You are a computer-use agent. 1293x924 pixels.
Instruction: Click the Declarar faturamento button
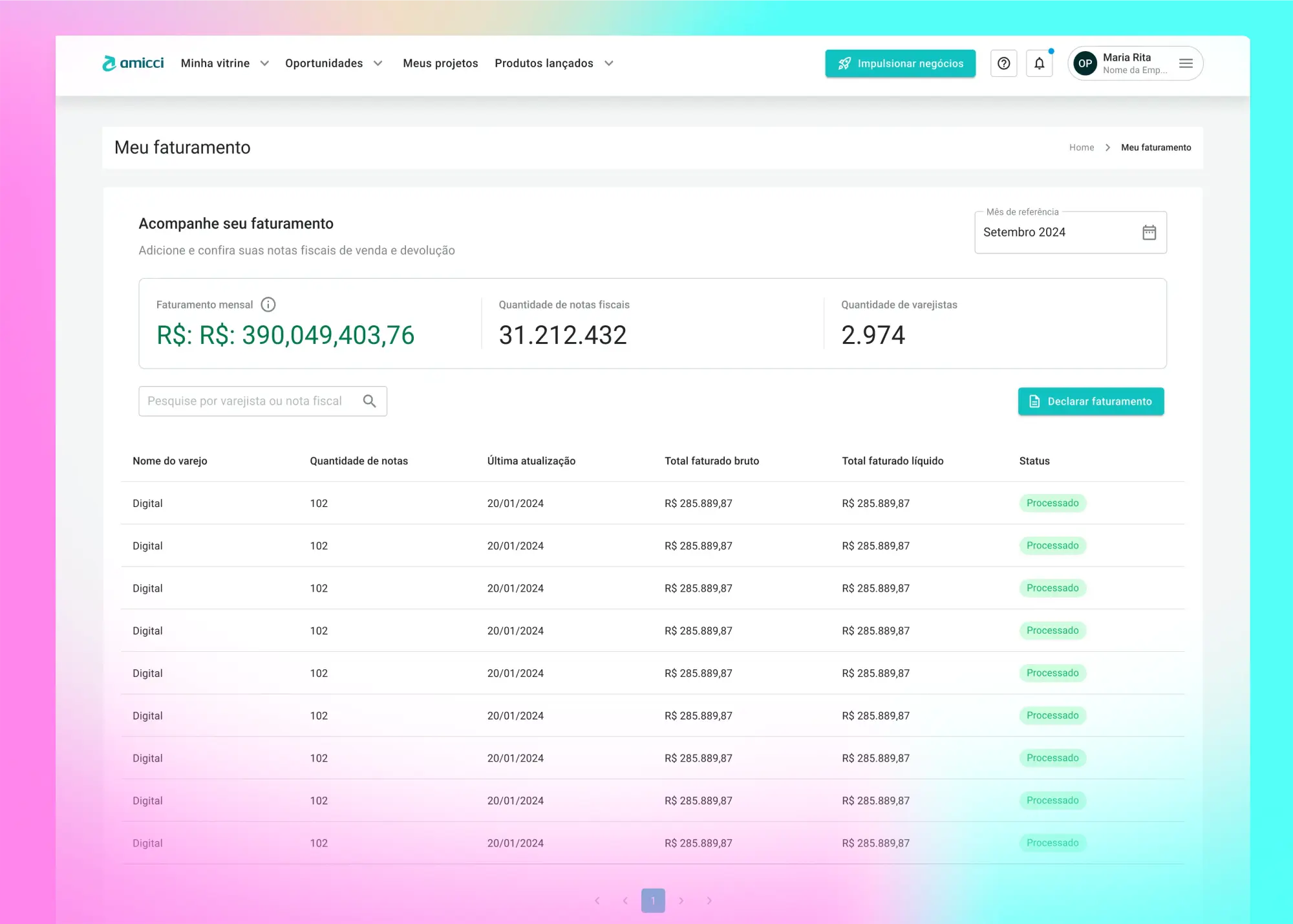(x=1091, y=402)
